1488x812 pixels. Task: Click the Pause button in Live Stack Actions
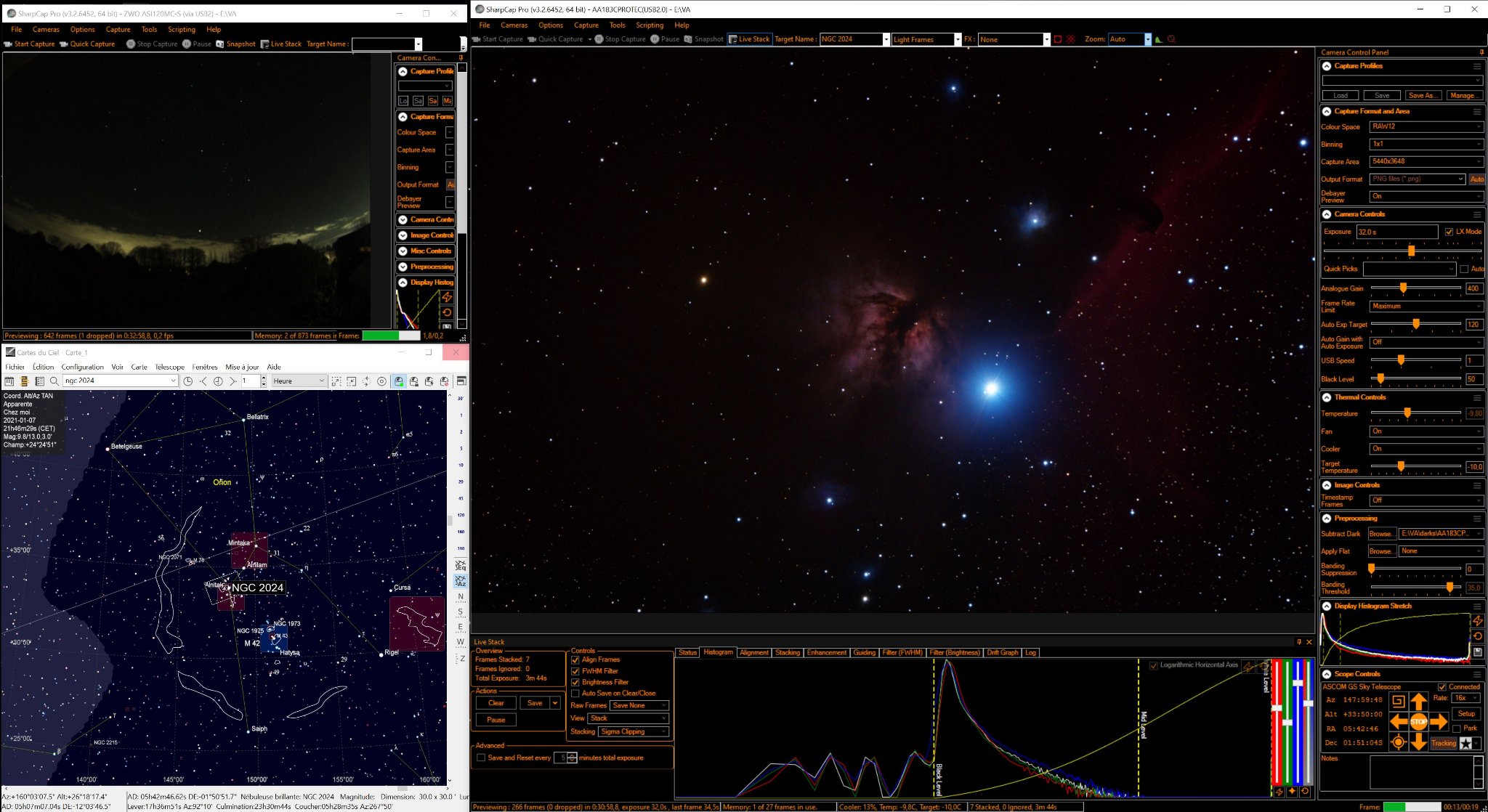pos(496,720)
